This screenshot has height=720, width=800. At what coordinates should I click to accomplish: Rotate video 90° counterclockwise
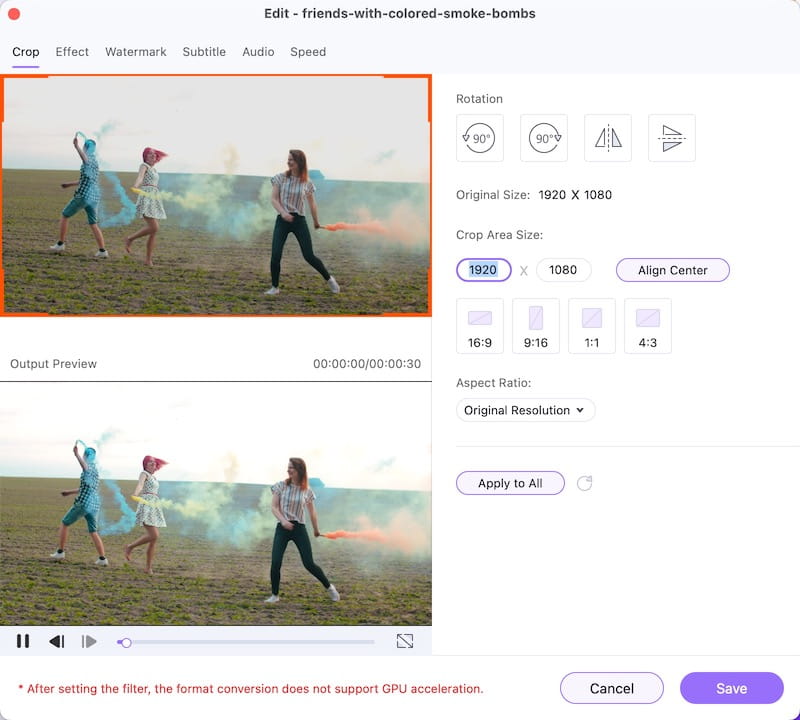coord(480,138)
